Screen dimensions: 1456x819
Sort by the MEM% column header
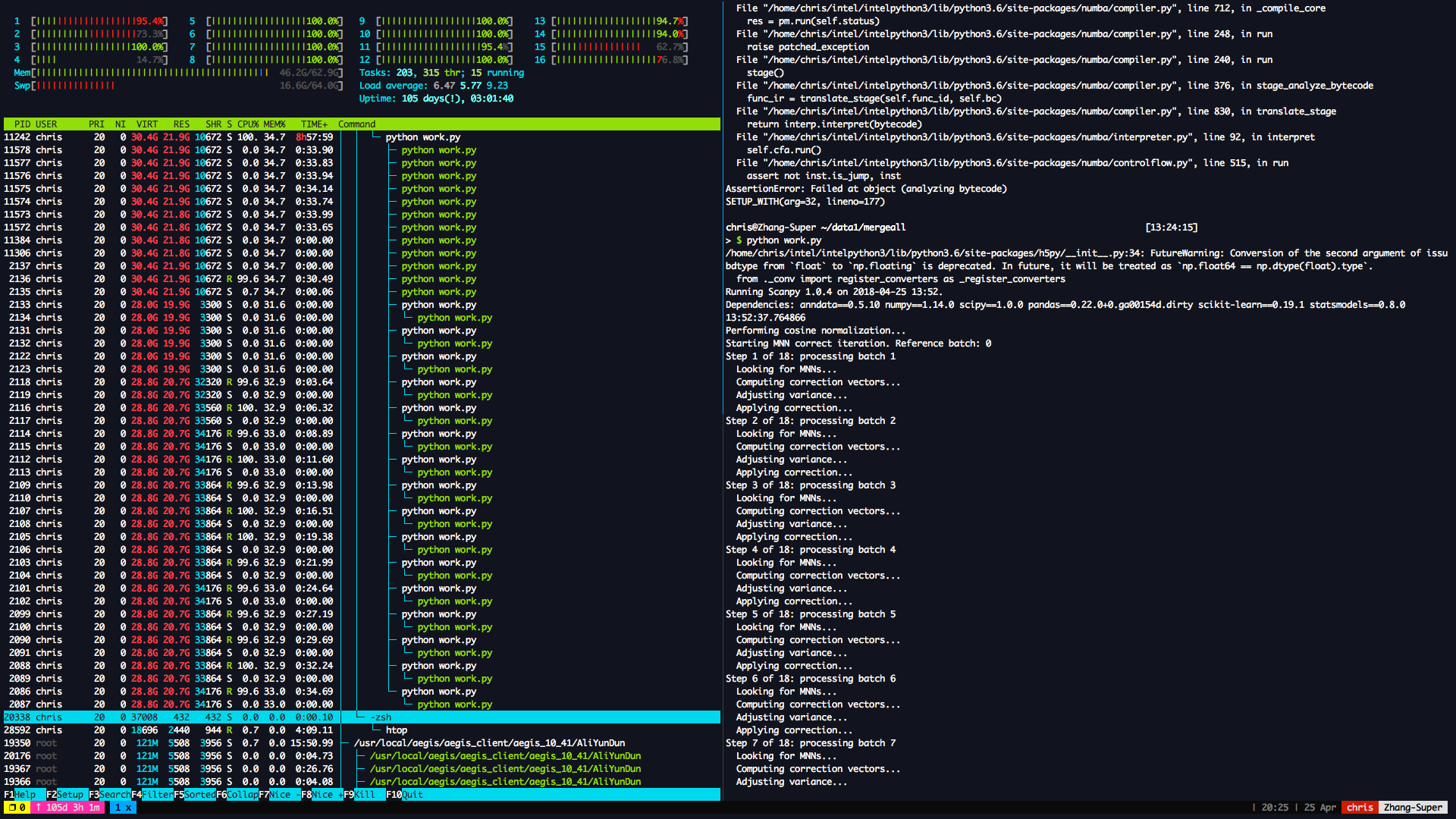tap(274, 124)
